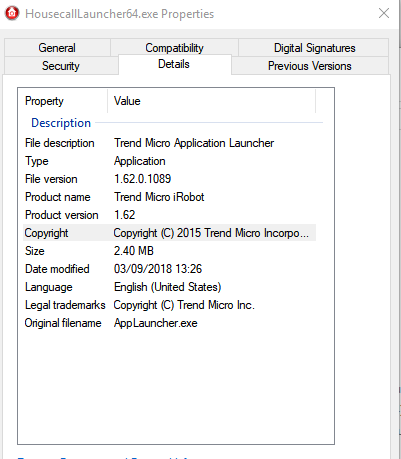Click the Value column header

212,101
